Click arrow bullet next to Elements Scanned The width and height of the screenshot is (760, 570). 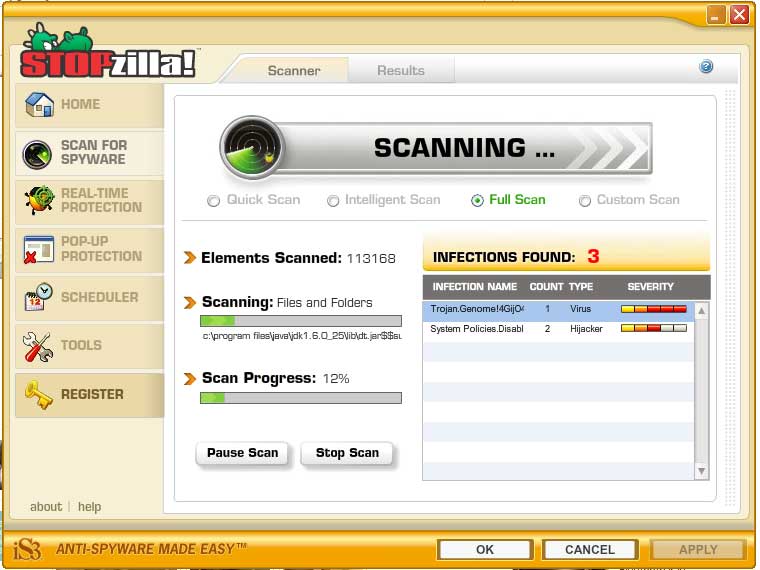tap(190, 258)
